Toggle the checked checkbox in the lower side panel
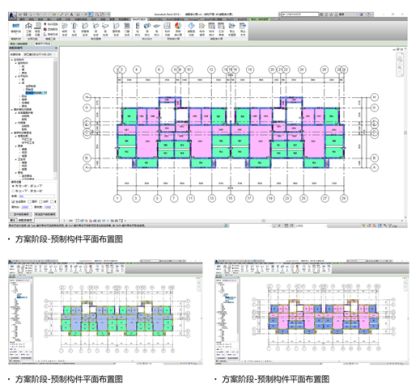 click(13, 202)
